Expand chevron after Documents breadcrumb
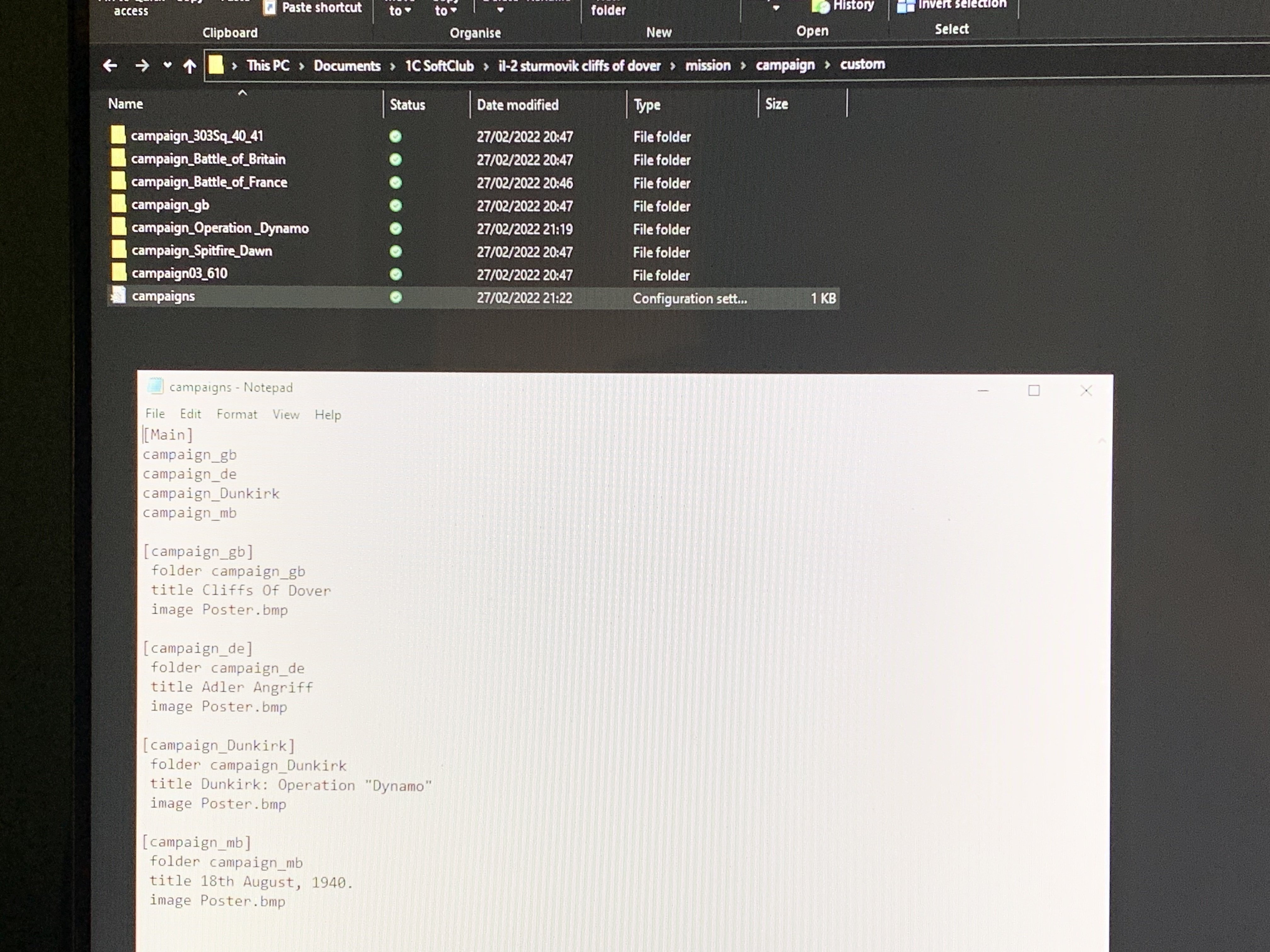 (393, 66)
